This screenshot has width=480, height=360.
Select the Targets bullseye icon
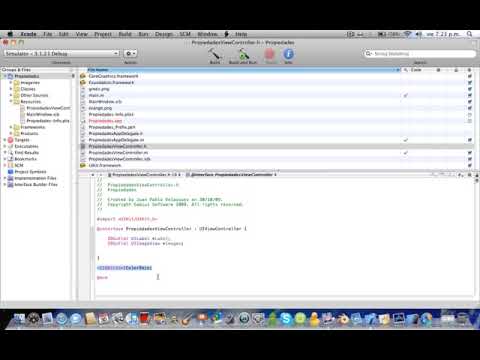10,140
